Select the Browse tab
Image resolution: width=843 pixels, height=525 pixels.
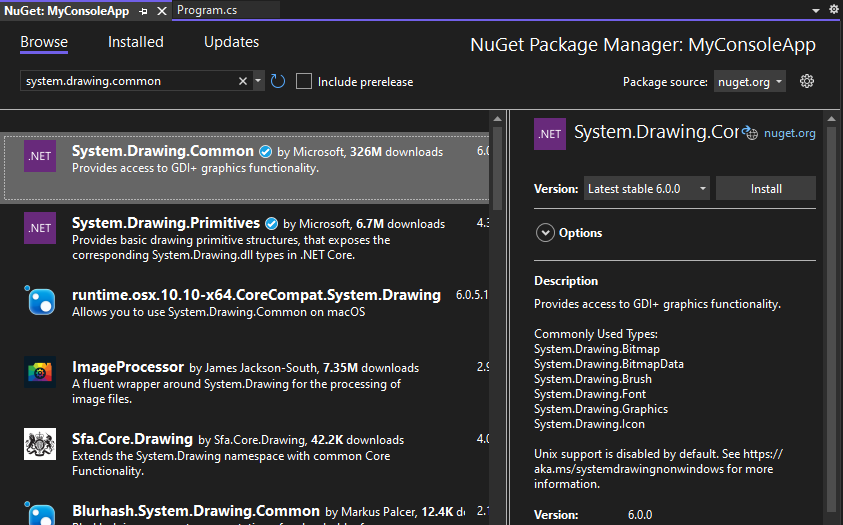point(44,42)
